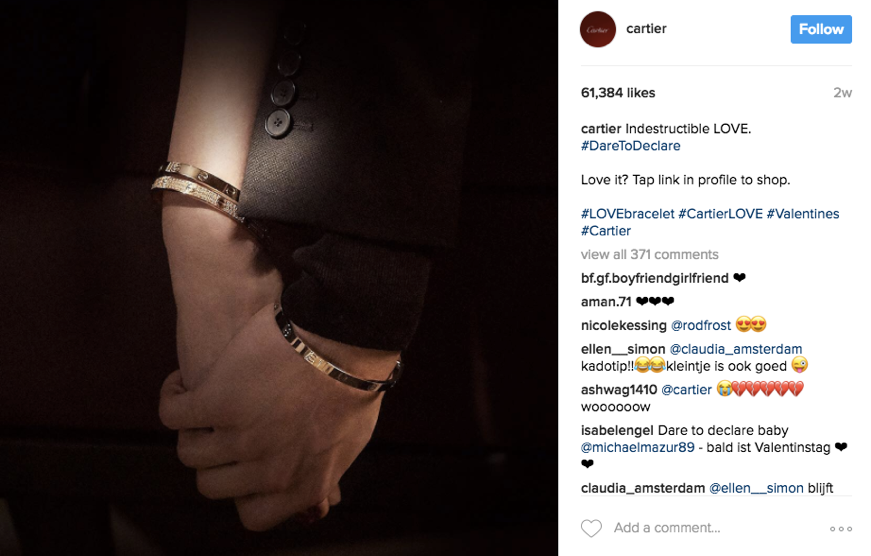
Task: Open the #Valentines hashtag
Action: coord(803,214)
